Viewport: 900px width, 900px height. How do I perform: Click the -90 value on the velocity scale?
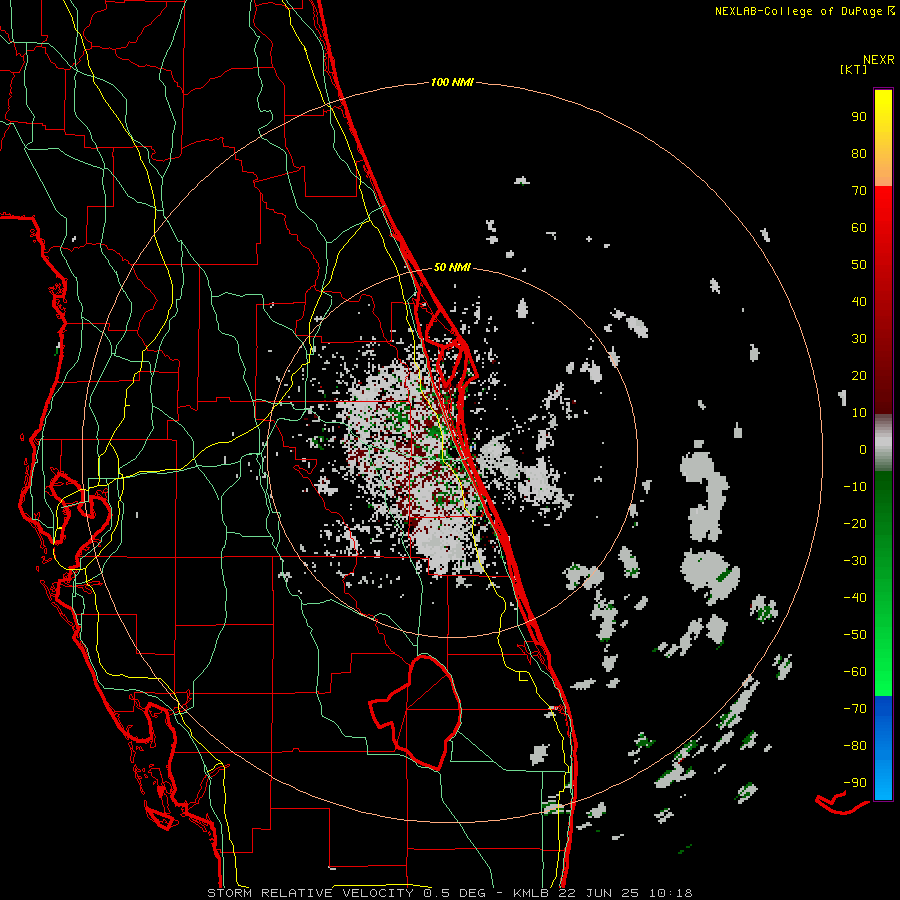(x=855, y=783)
